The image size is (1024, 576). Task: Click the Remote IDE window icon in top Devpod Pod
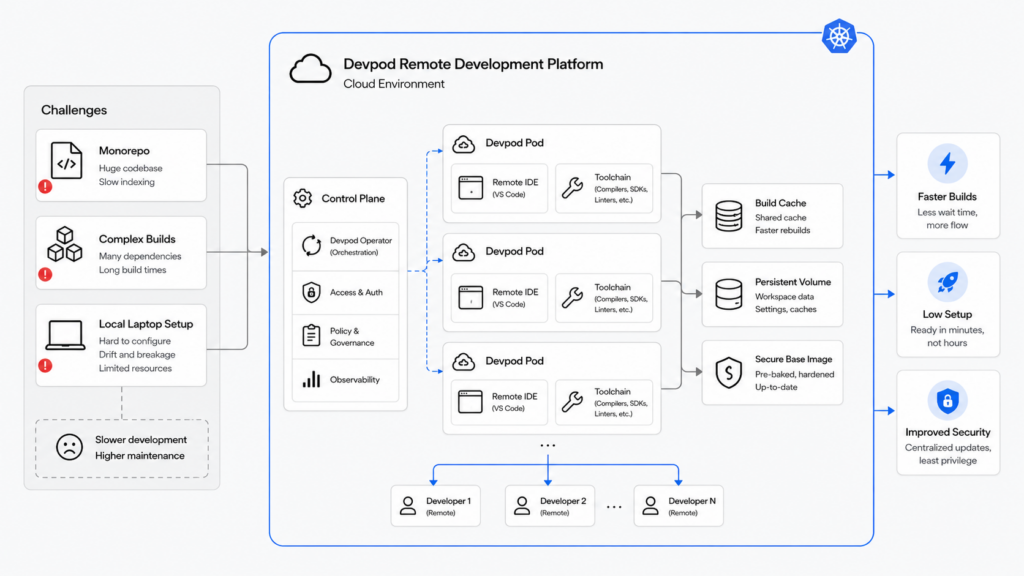pyautogui.click(x=470, y=187)
